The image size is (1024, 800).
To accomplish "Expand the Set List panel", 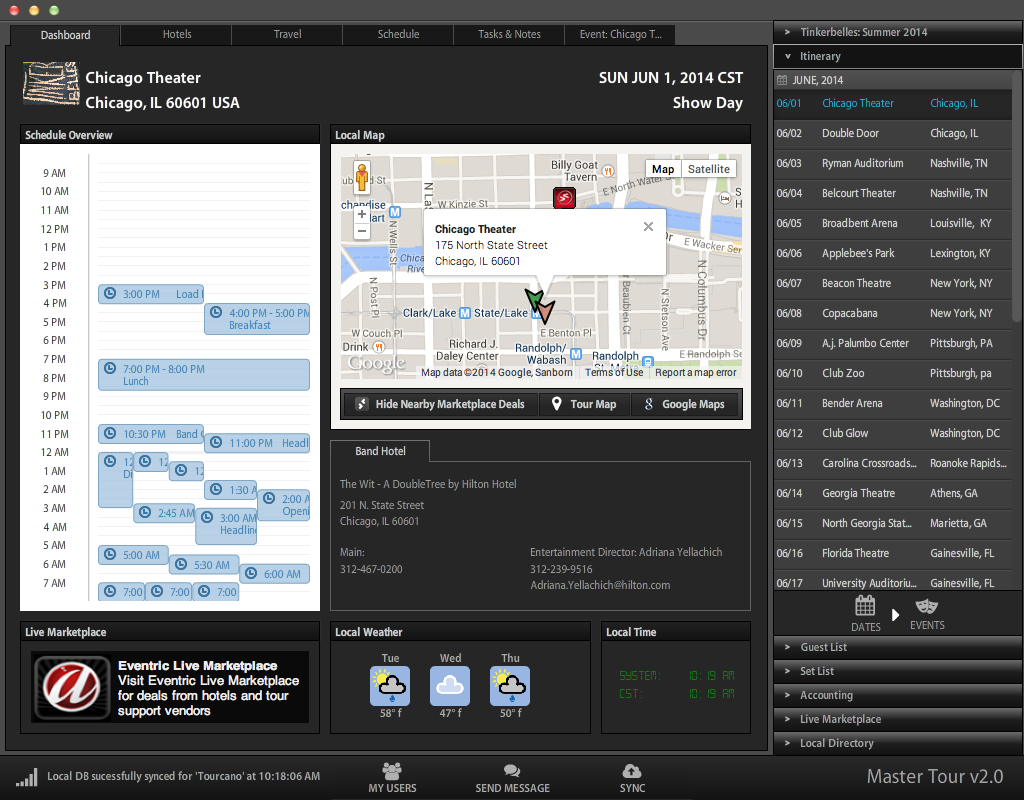I will [x=898, y=671].
